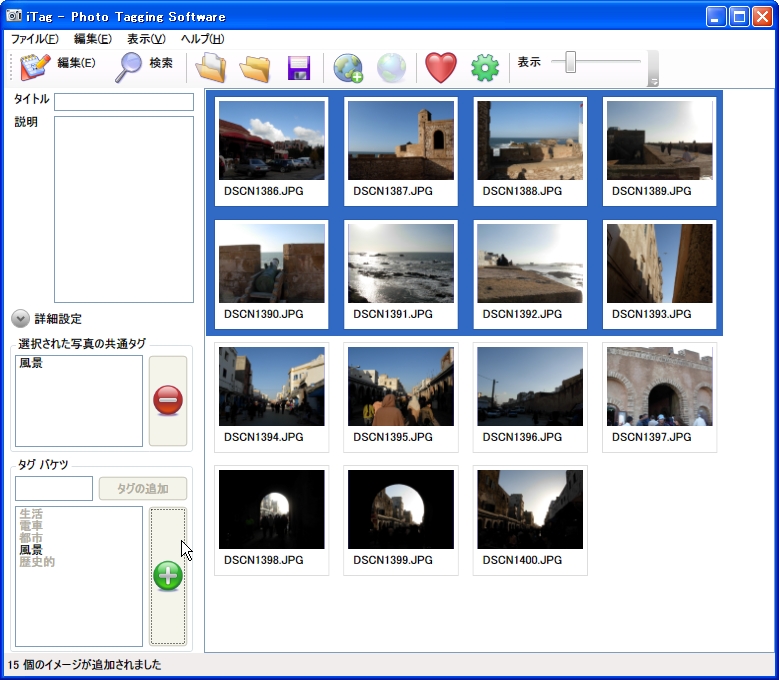The image size is (779, 680).
Task: Select thumbnail DSCN1387.JPG
Action: pos(400,151)
